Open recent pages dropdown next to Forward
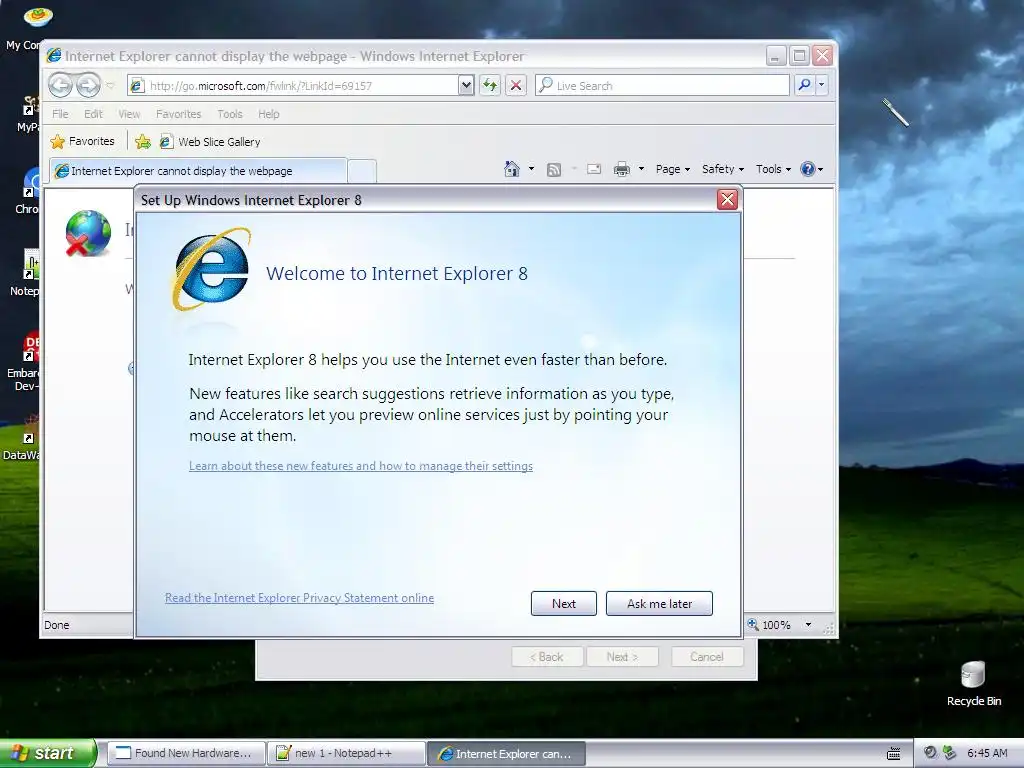Viewport: 1024px width, 768px height. pos(110,86)
